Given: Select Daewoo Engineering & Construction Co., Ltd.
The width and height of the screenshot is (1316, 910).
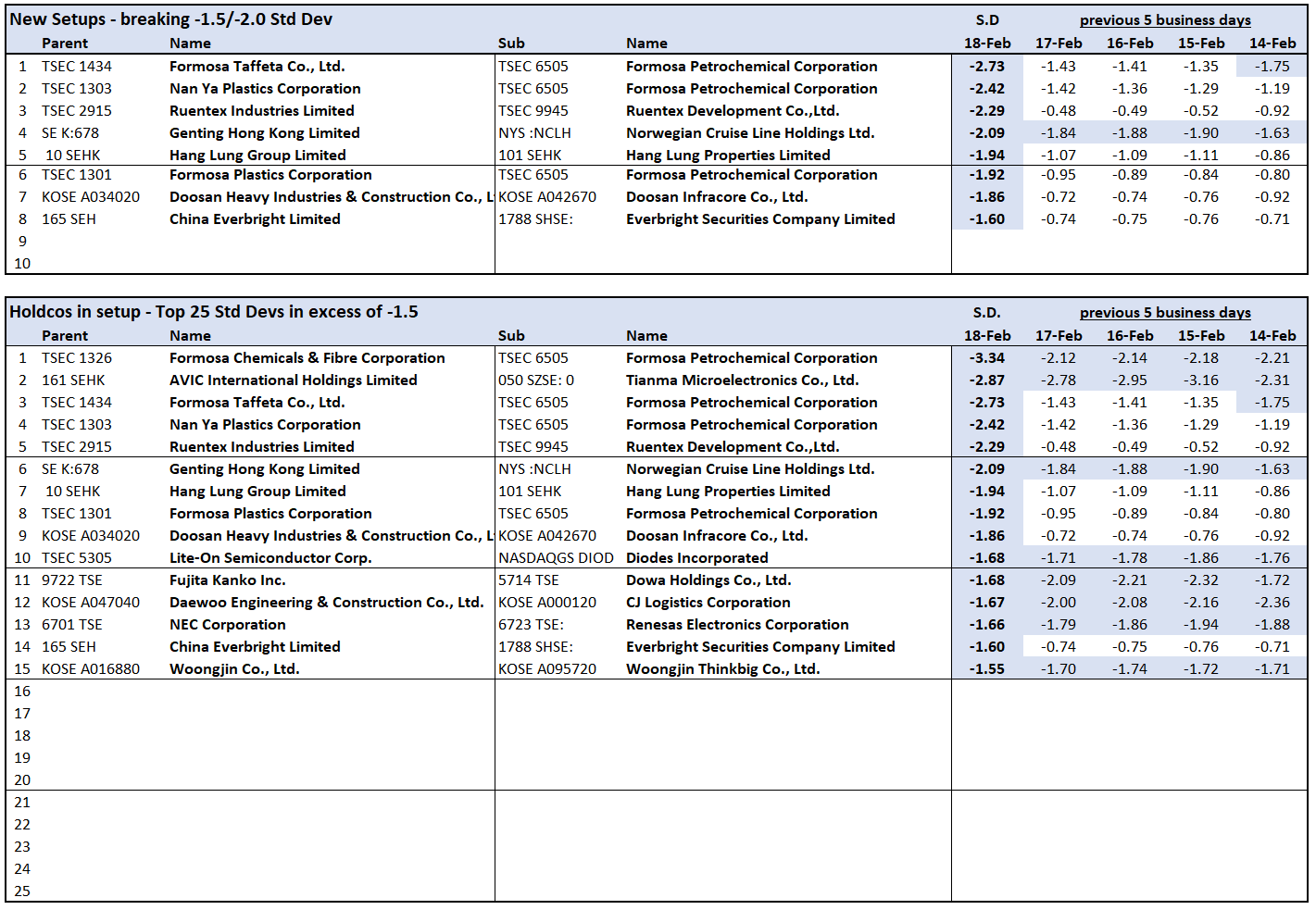Looking at the screenshot, I should 326,603.
